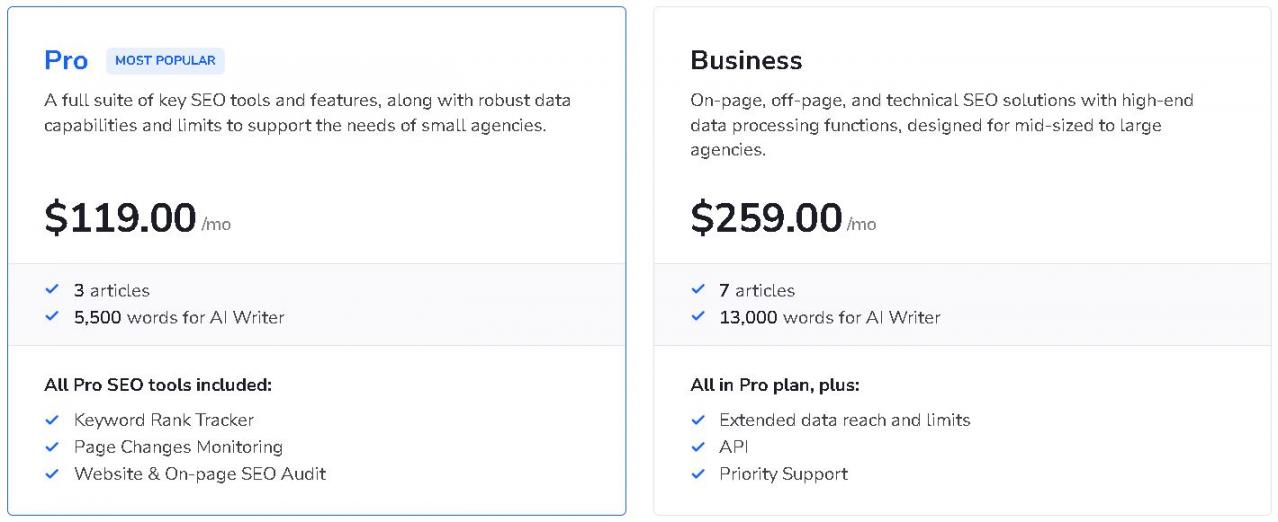Click Keyword Rank Tracker feature text
This screenshot has width=1278, height=522.
(164, 420)
